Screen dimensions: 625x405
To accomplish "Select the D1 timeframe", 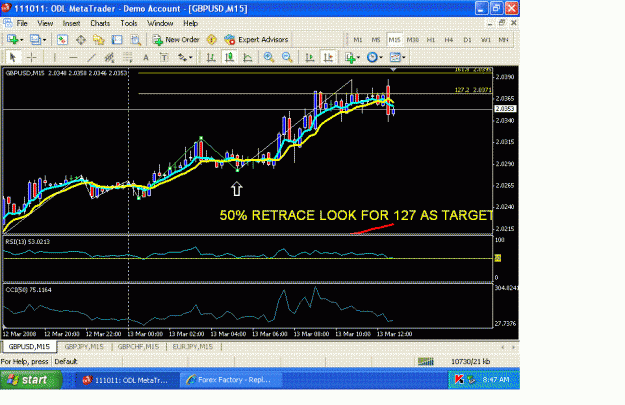I will (467, 40).
